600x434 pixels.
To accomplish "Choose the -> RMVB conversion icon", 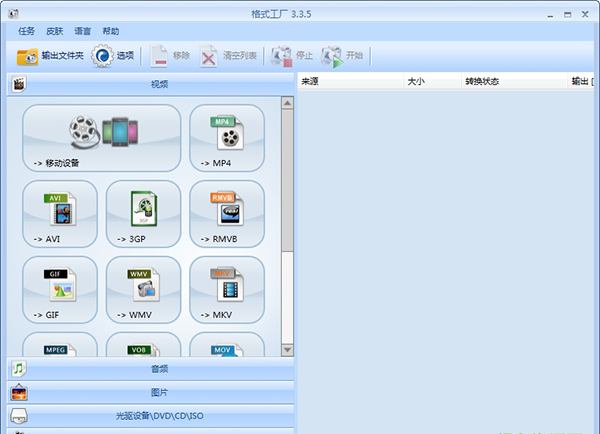I will 227,214.
